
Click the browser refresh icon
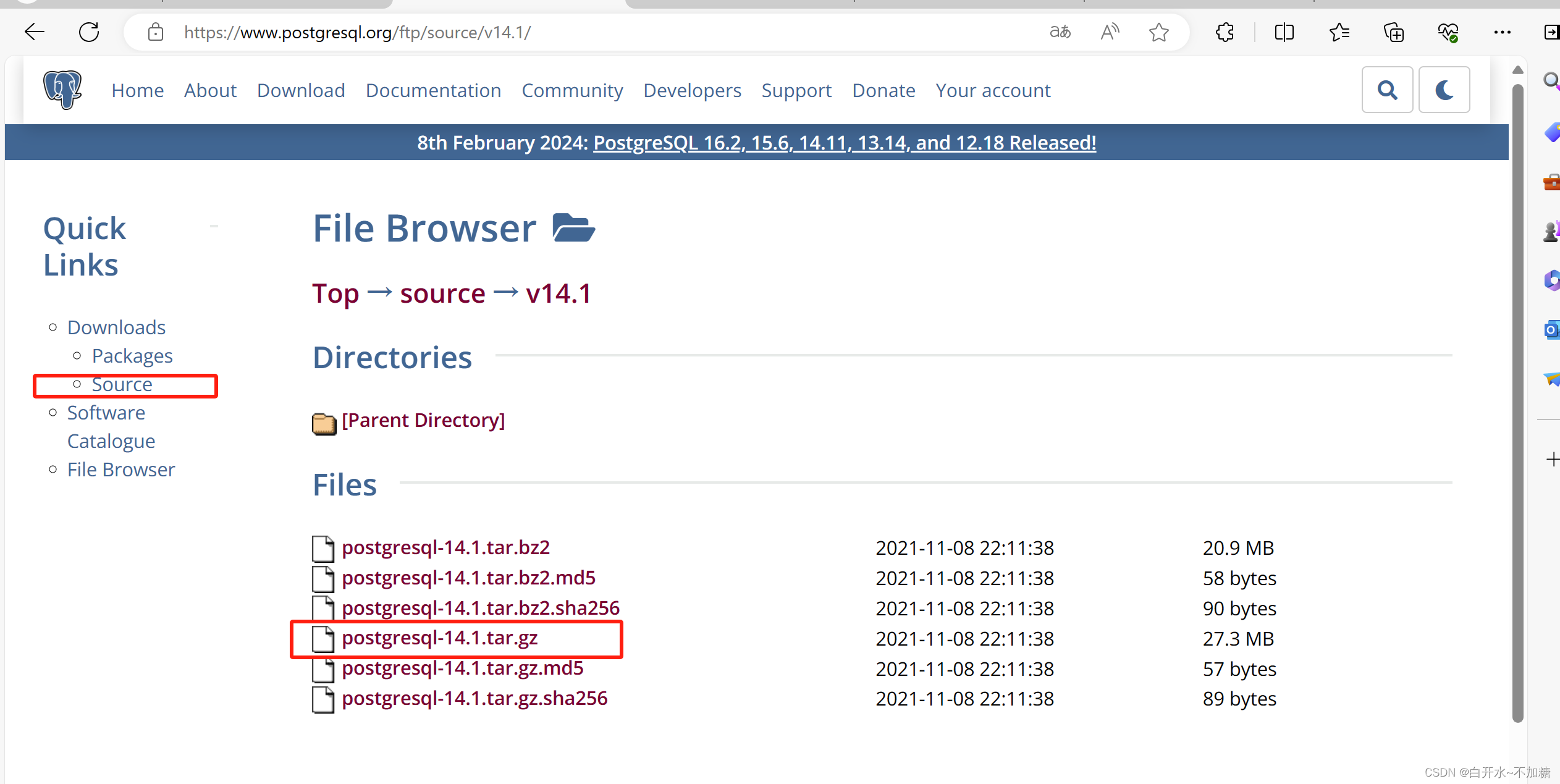89,32
